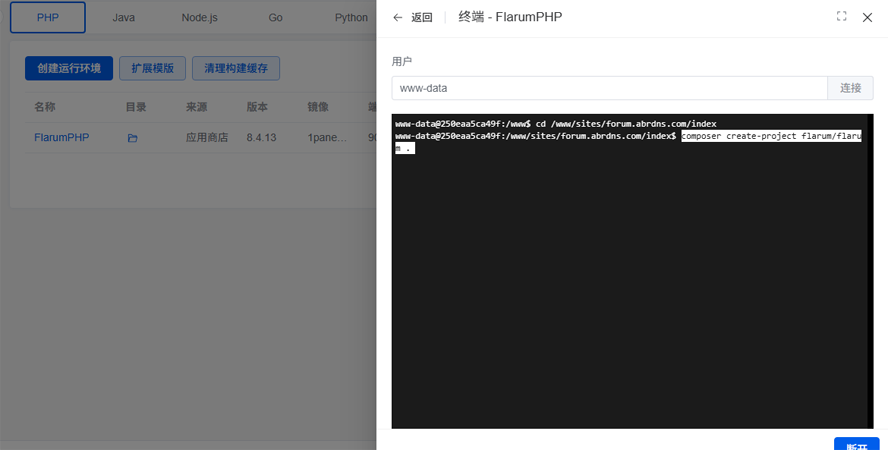888x450 pixels.
Task: Click the 连接 connect button
Action: coord(850,88)
